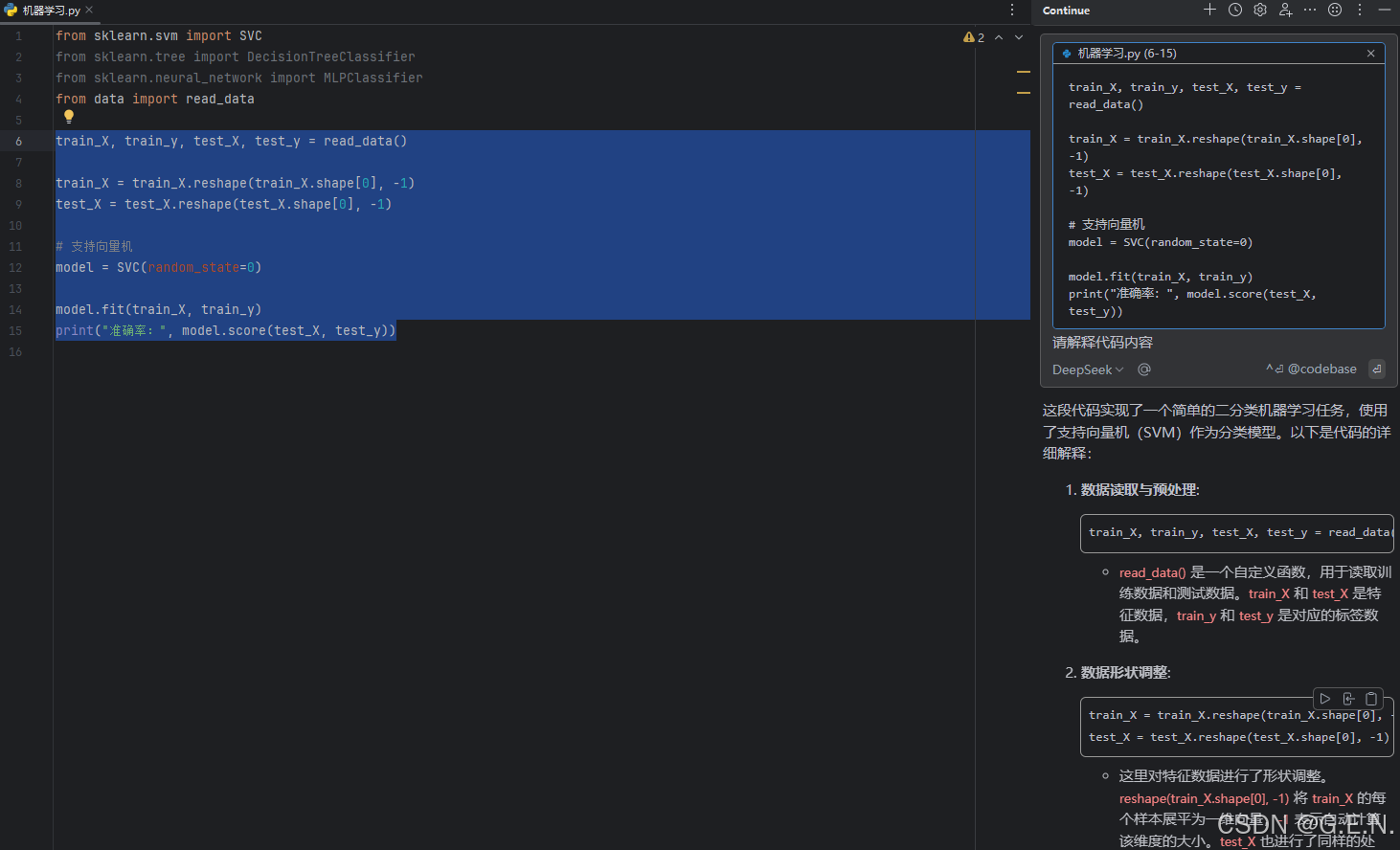1400x850 pixels.
Task: Click the yellow lightbulb quick-fix icon
Action: 69,117
